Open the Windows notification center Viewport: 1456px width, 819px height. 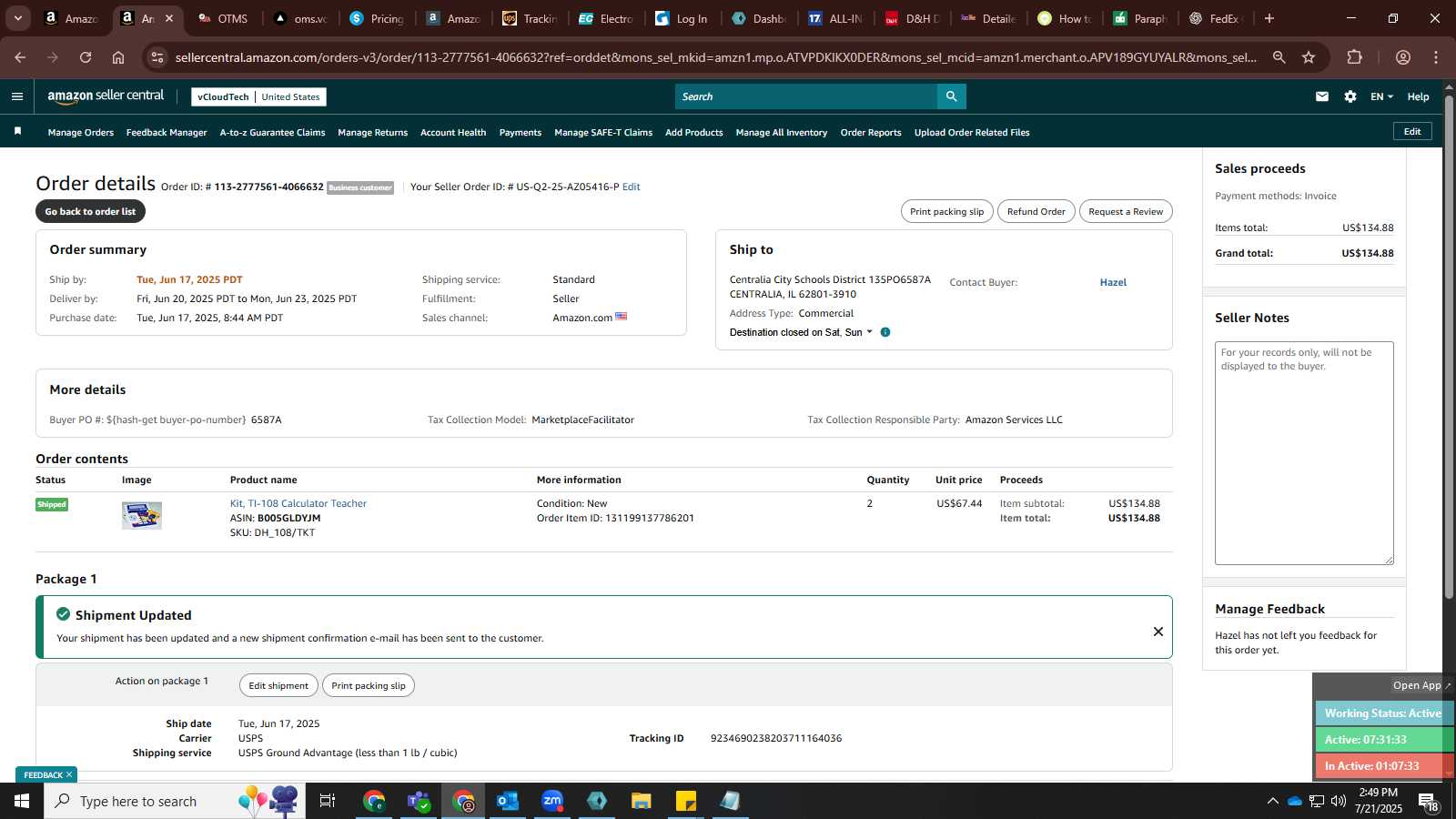1427,802
